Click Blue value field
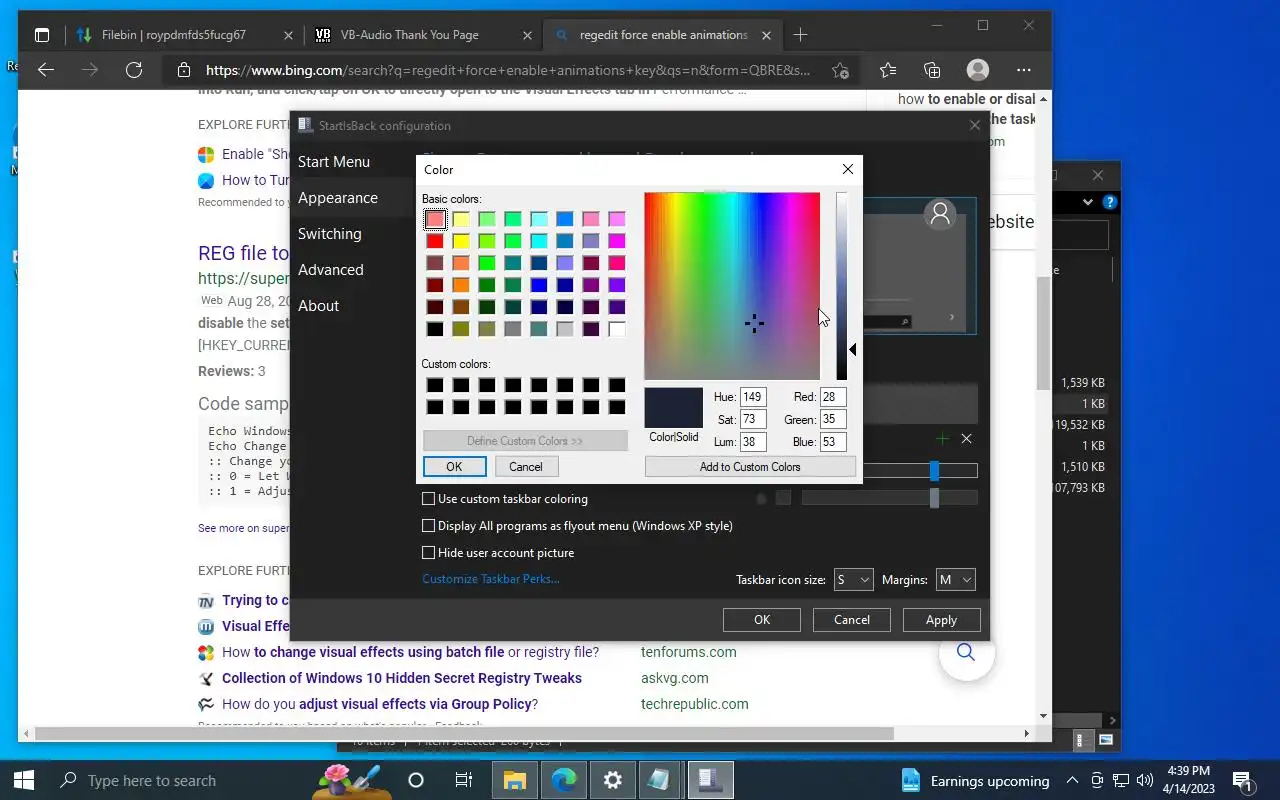This screenshot has height=800, width=1280. click(x=833, y=441)
